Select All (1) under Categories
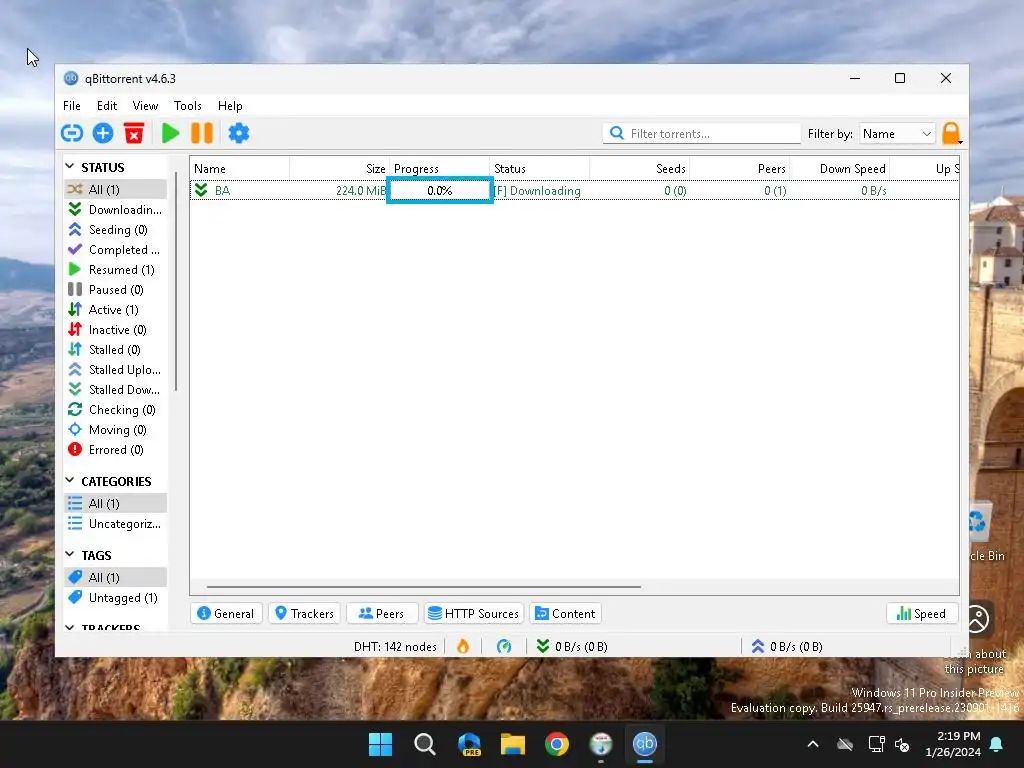The height and width of the screenshot is (768, 1024). (x=115, y=504)
